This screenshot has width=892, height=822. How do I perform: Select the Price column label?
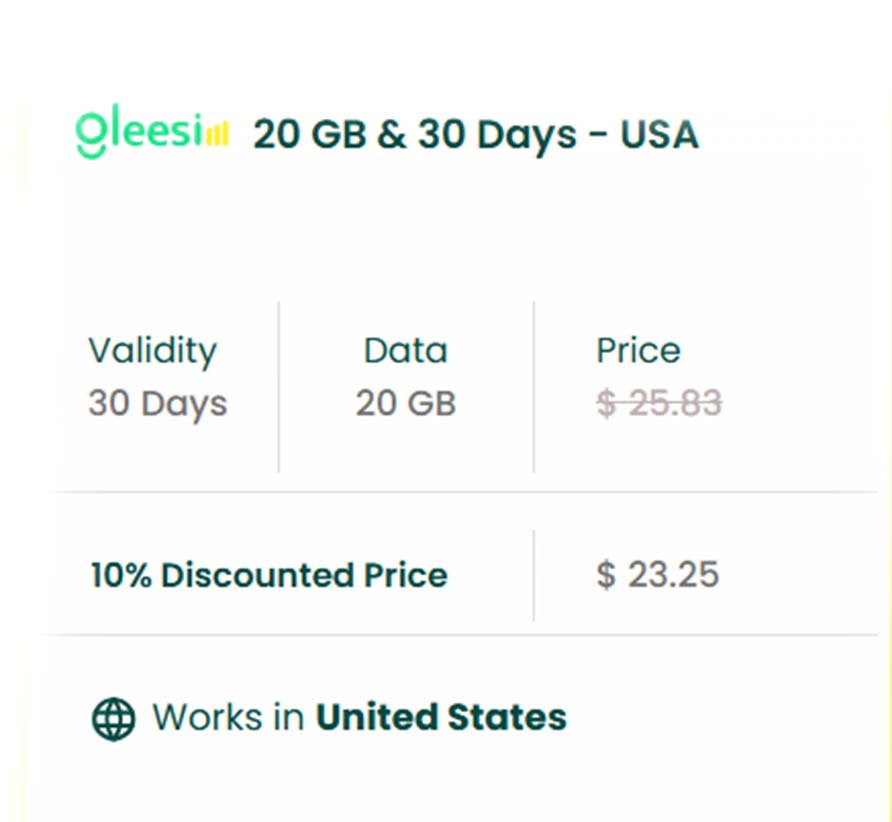click(x=638, y=351)
